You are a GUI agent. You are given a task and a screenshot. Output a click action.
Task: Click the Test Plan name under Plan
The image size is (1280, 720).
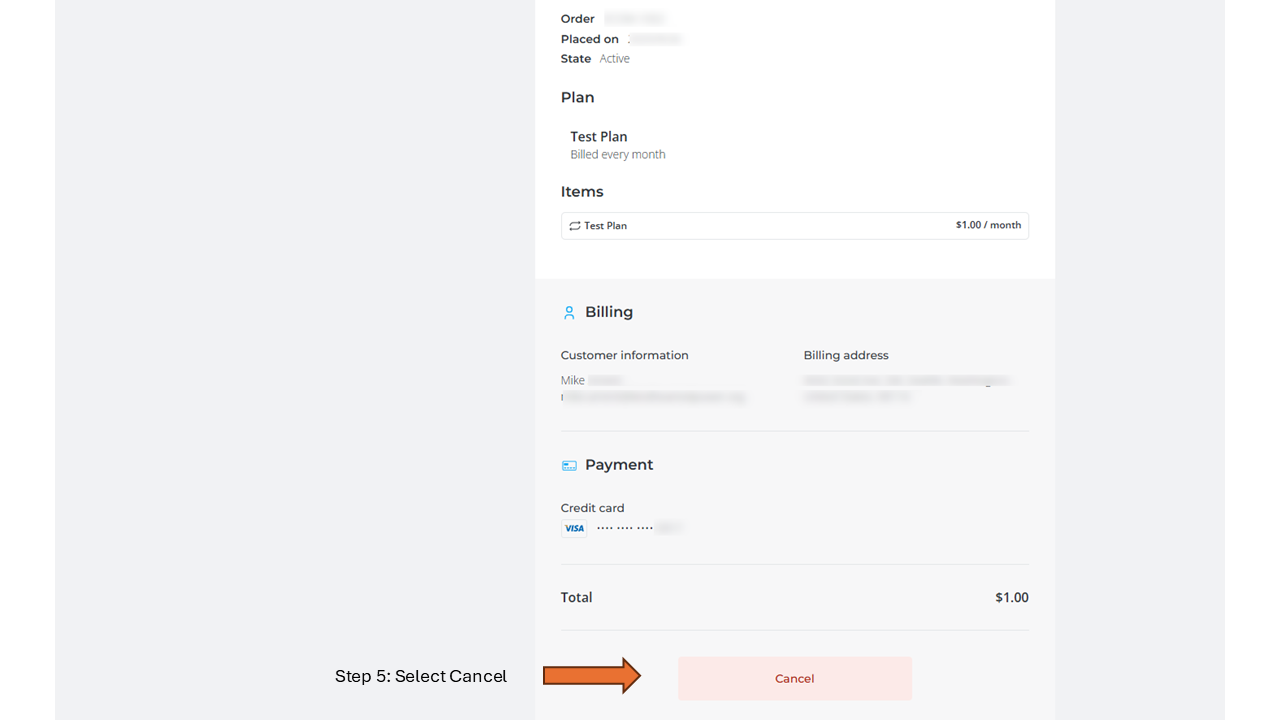[x=599, y=136]
